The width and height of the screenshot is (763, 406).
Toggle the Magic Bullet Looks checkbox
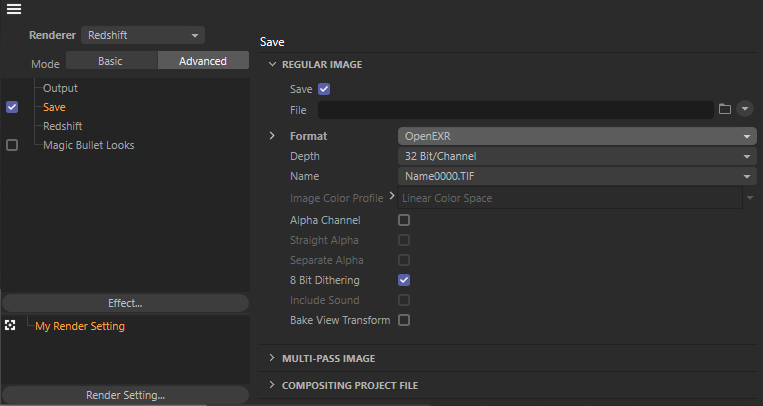[12, 145]
